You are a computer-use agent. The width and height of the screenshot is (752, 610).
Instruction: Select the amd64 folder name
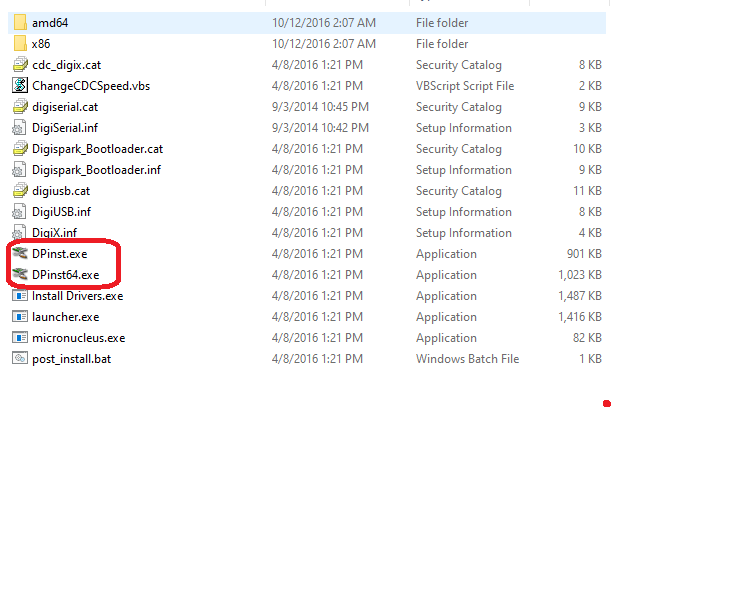coord(50,23)
